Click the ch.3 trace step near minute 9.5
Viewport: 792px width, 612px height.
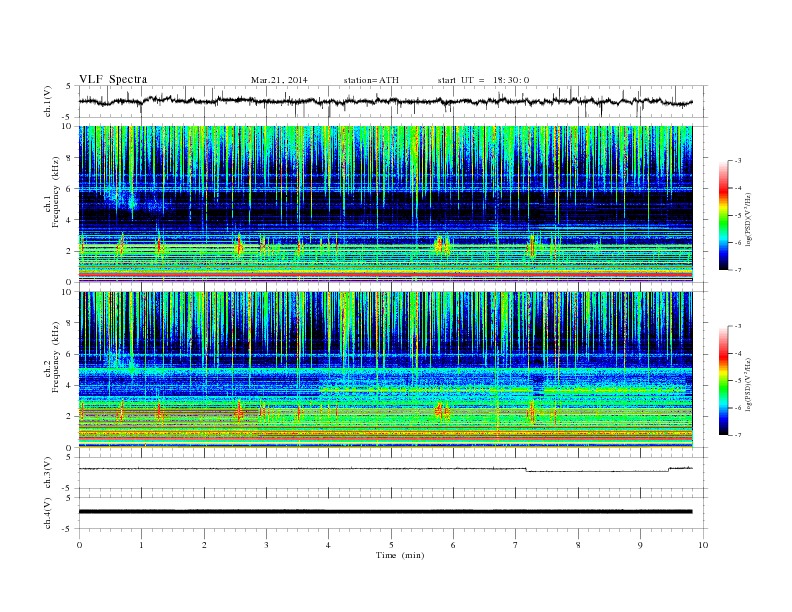(x=669, y=470)
